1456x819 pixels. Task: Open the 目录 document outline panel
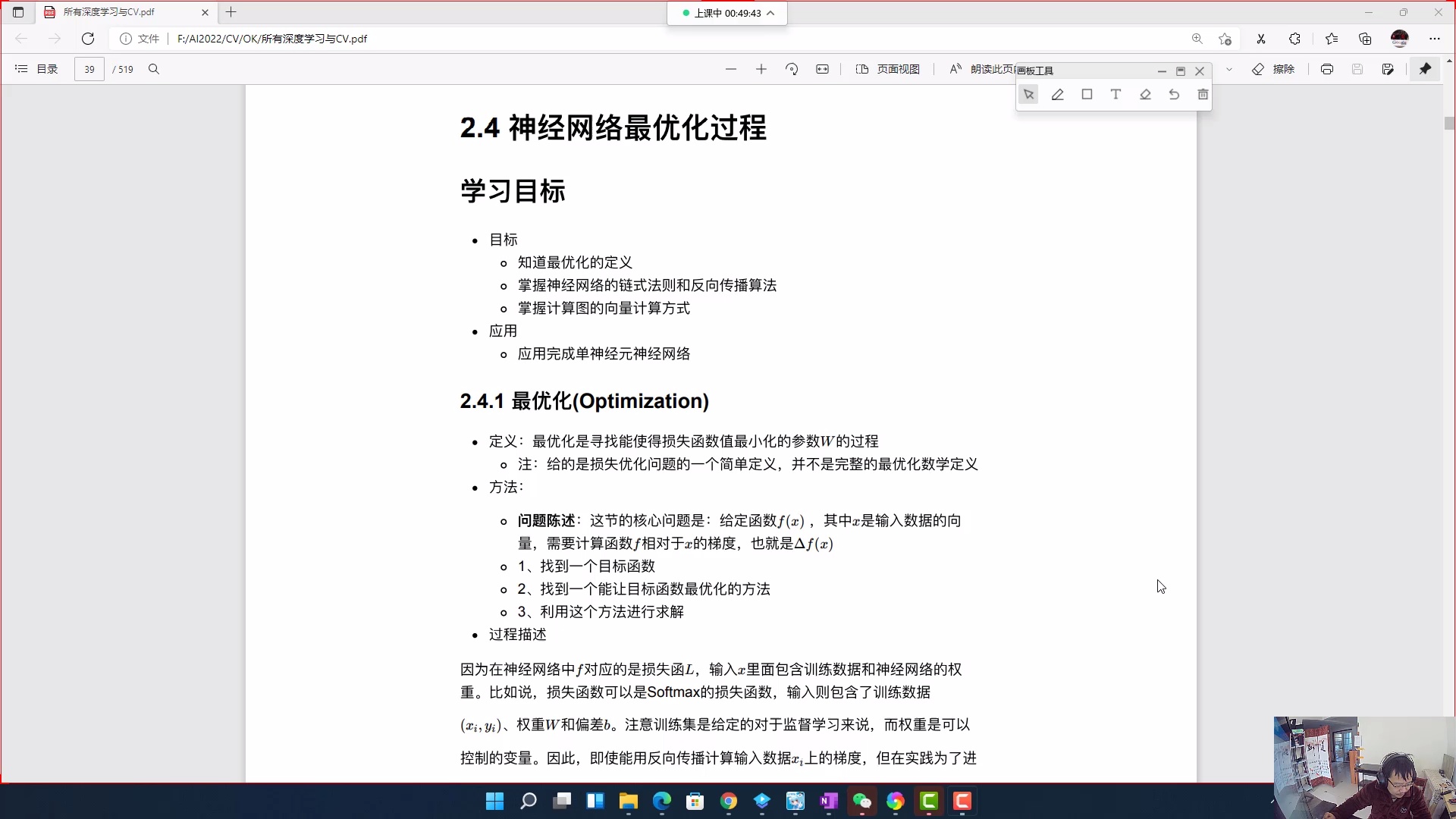[x=36, y=69]
